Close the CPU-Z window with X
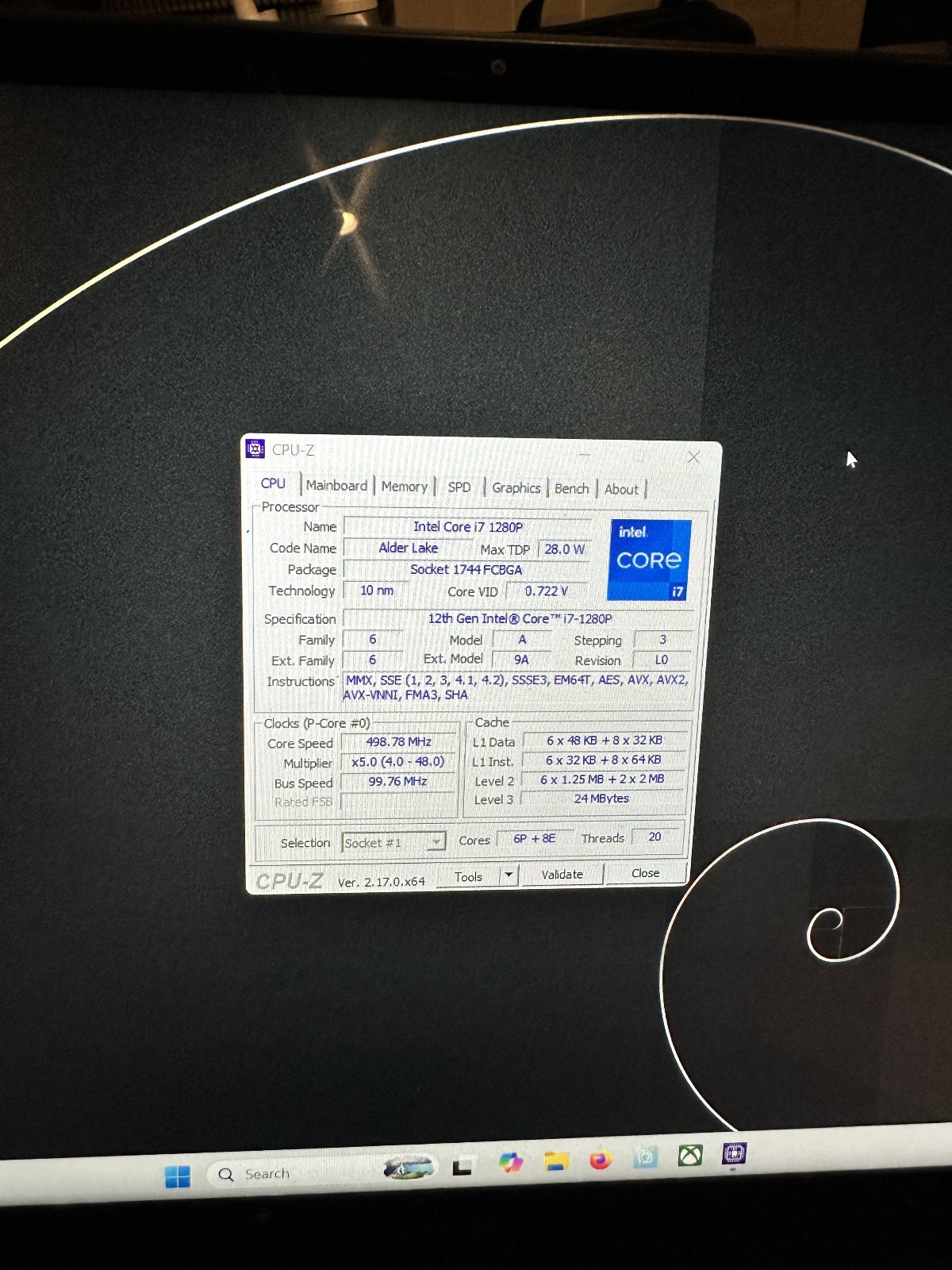 (x=693, y=457)
